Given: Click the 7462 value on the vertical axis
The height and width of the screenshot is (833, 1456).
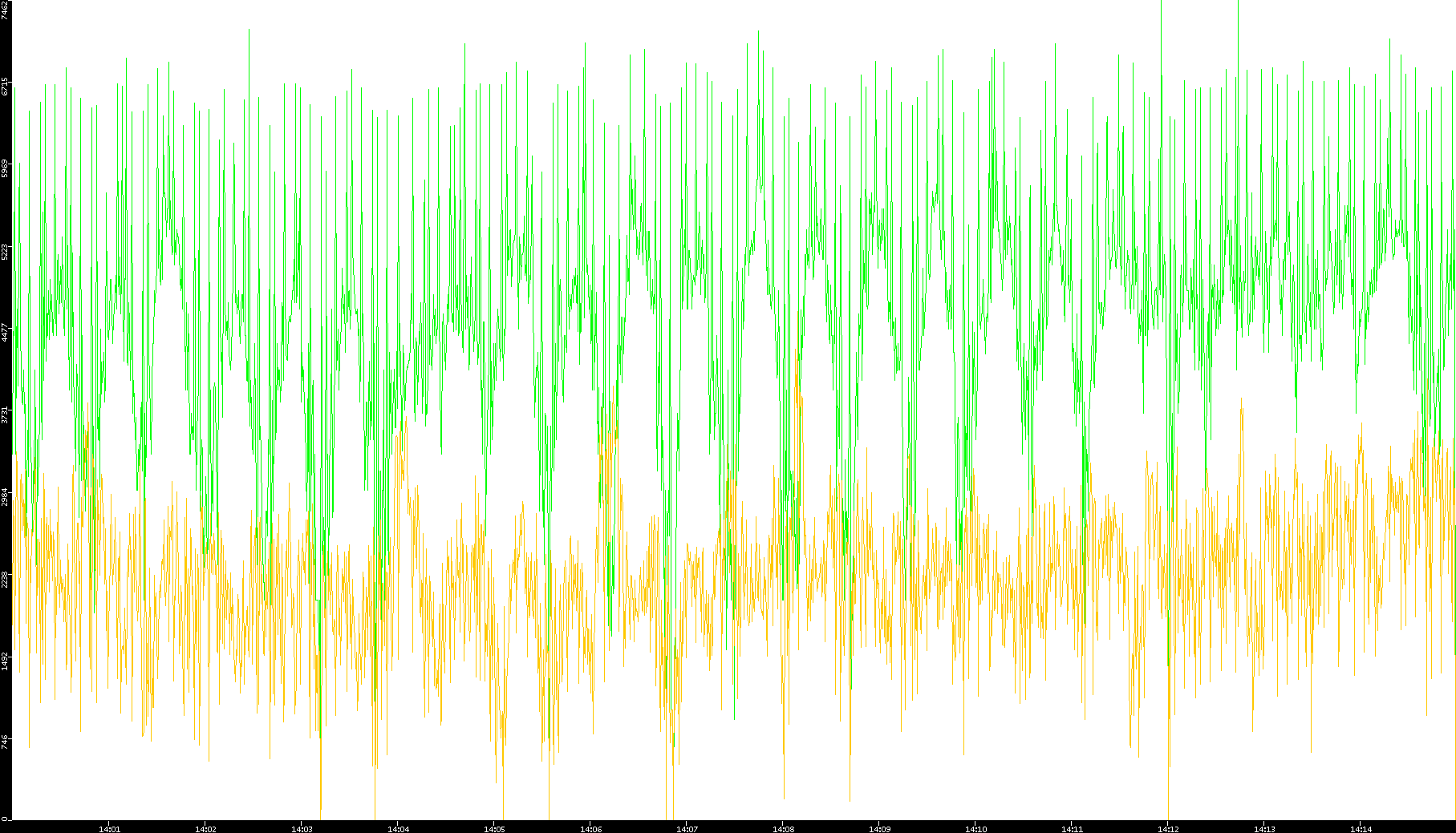Looking at the screenshot, I should point(6,10).
